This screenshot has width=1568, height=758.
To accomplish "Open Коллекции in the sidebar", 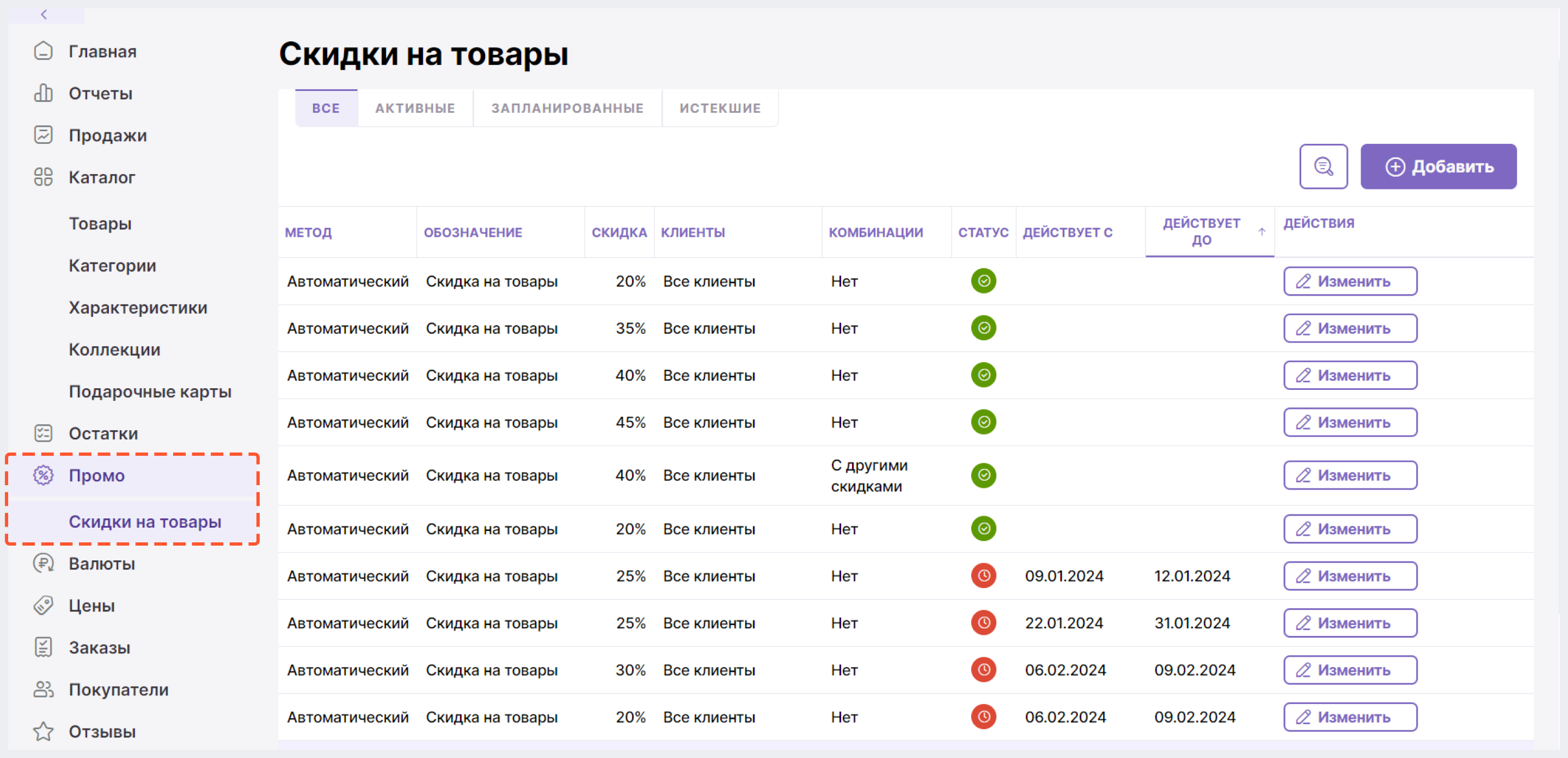I will pos(114,350).
